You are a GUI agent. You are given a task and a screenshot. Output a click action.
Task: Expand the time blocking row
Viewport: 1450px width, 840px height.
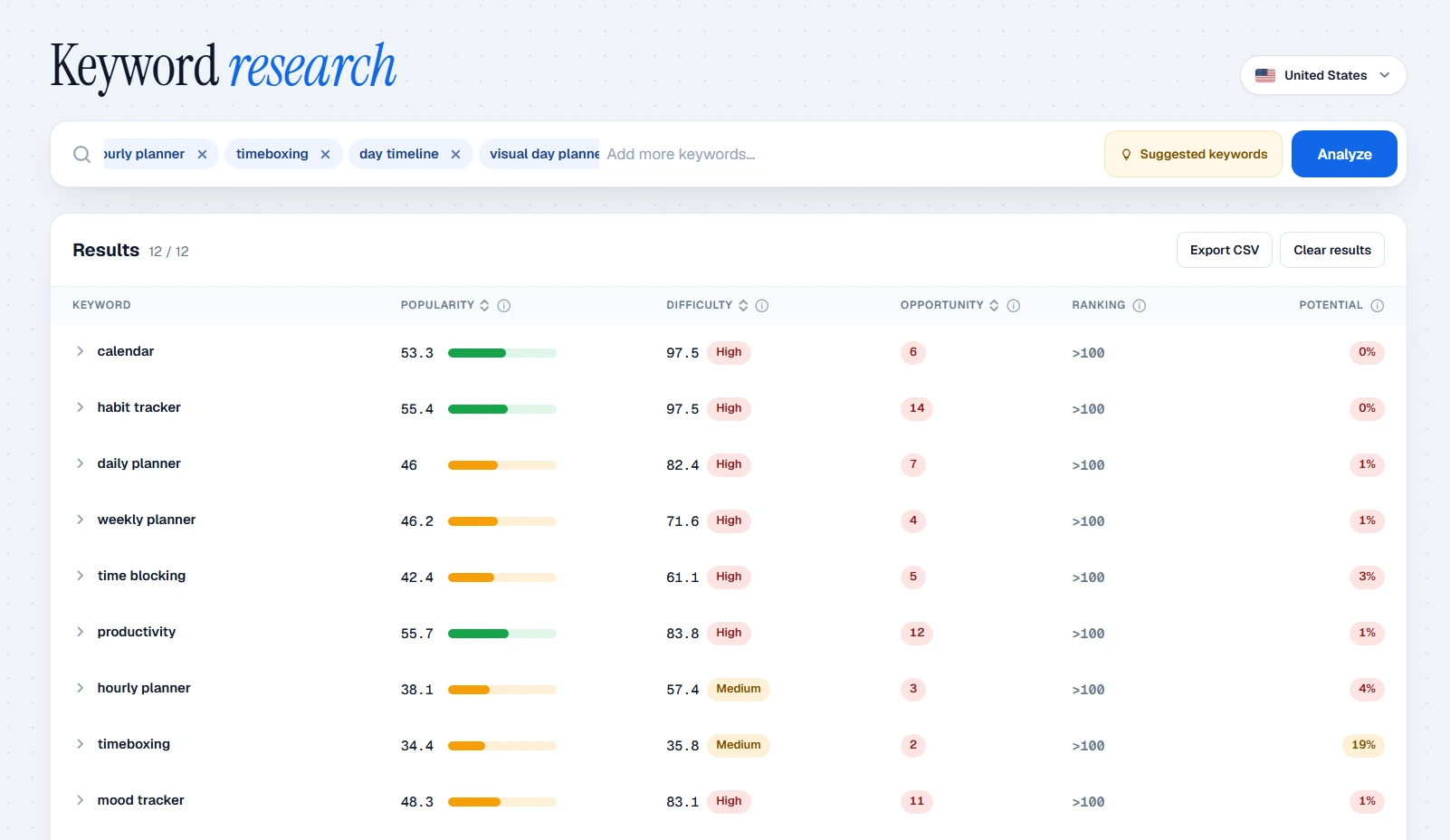[x=80, y=576]
